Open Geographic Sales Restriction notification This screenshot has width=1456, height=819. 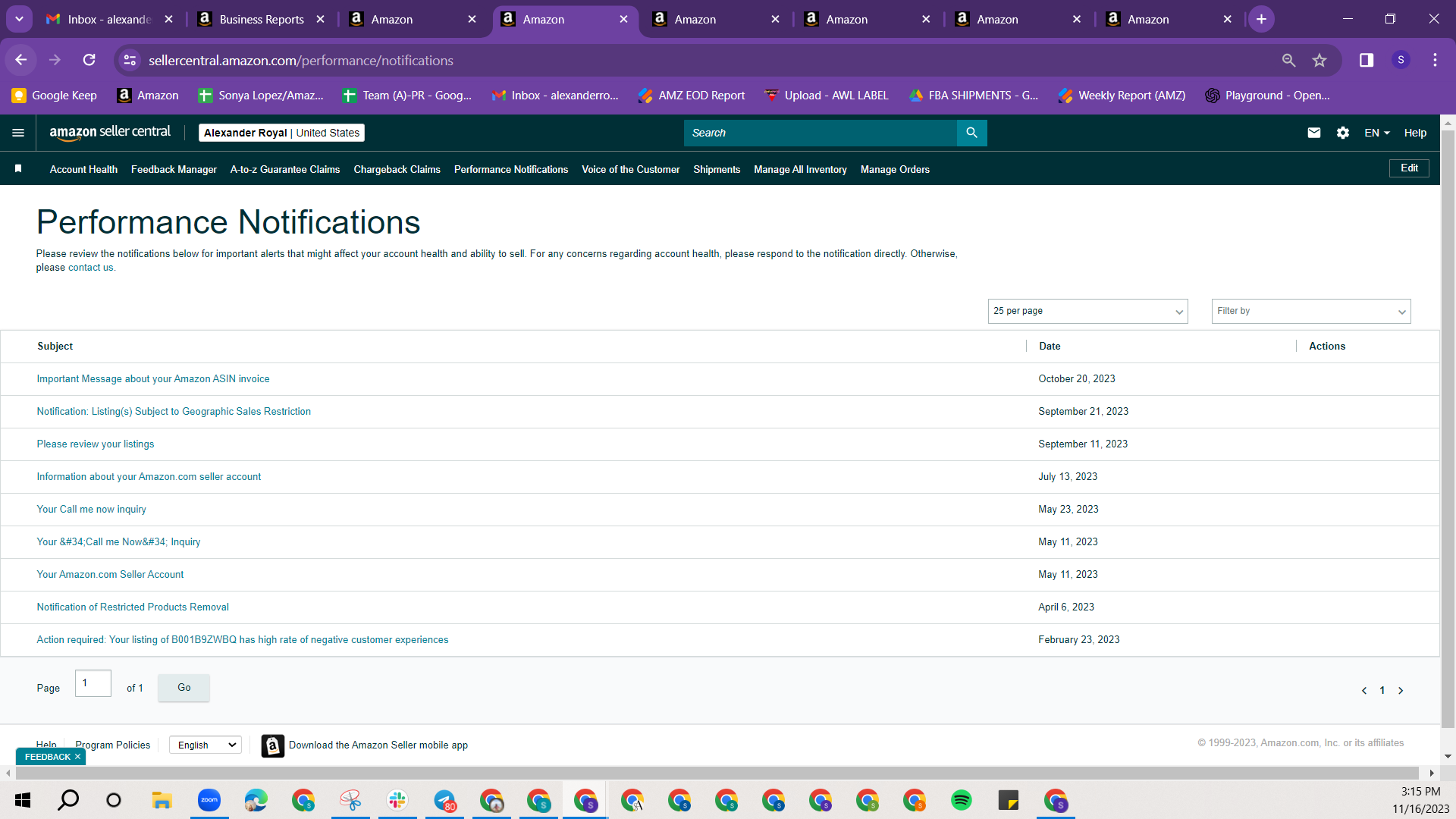(174, 412)
